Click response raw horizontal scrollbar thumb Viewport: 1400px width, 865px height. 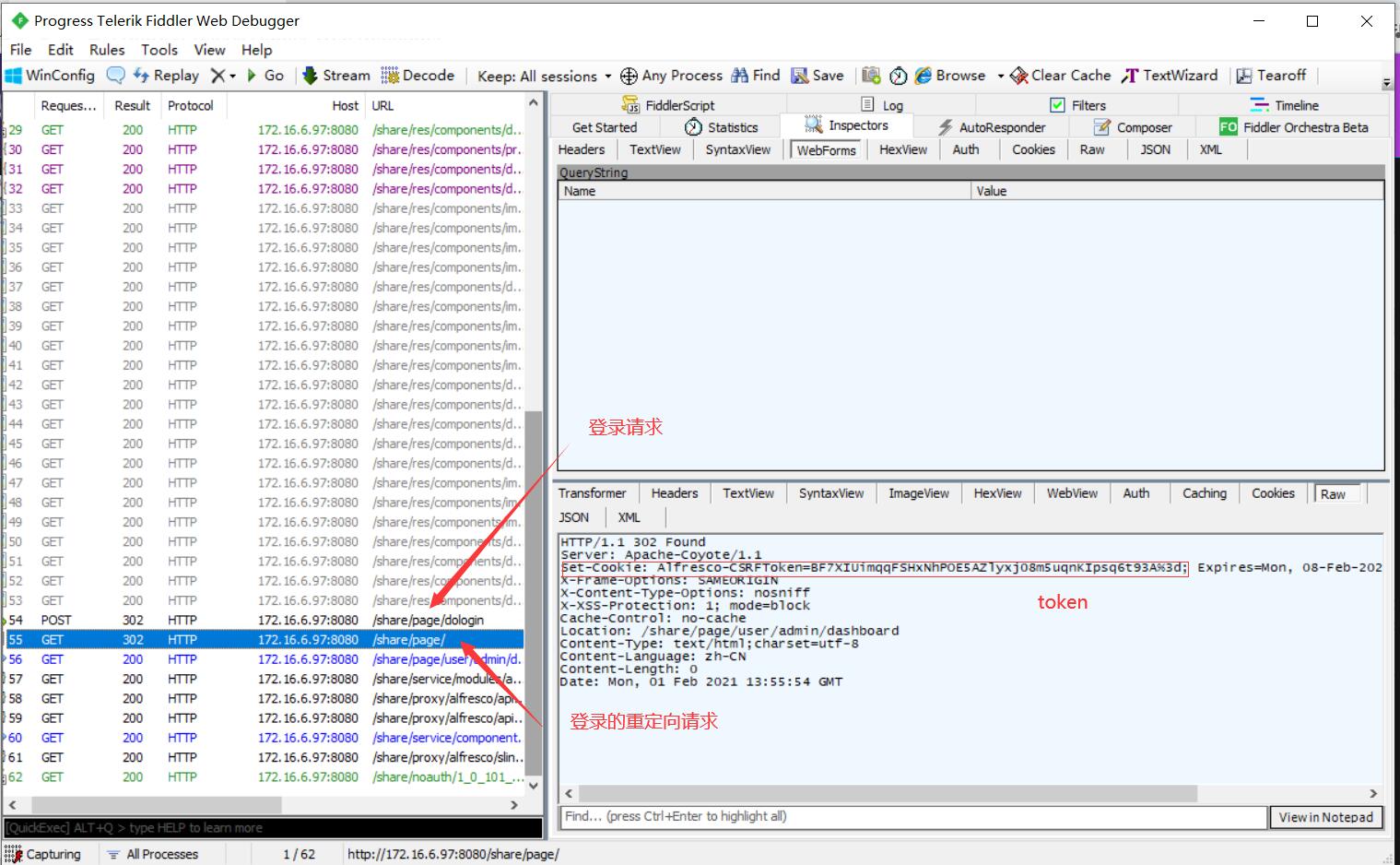pyautogui.click(x=888, y=794)
